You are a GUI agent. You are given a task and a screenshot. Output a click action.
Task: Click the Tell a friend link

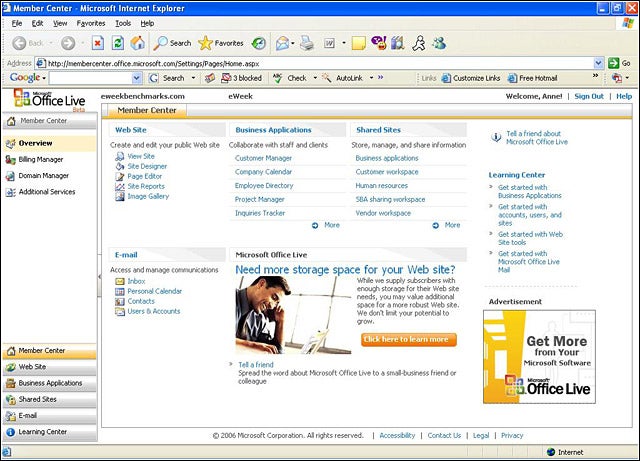click(256, 365)
